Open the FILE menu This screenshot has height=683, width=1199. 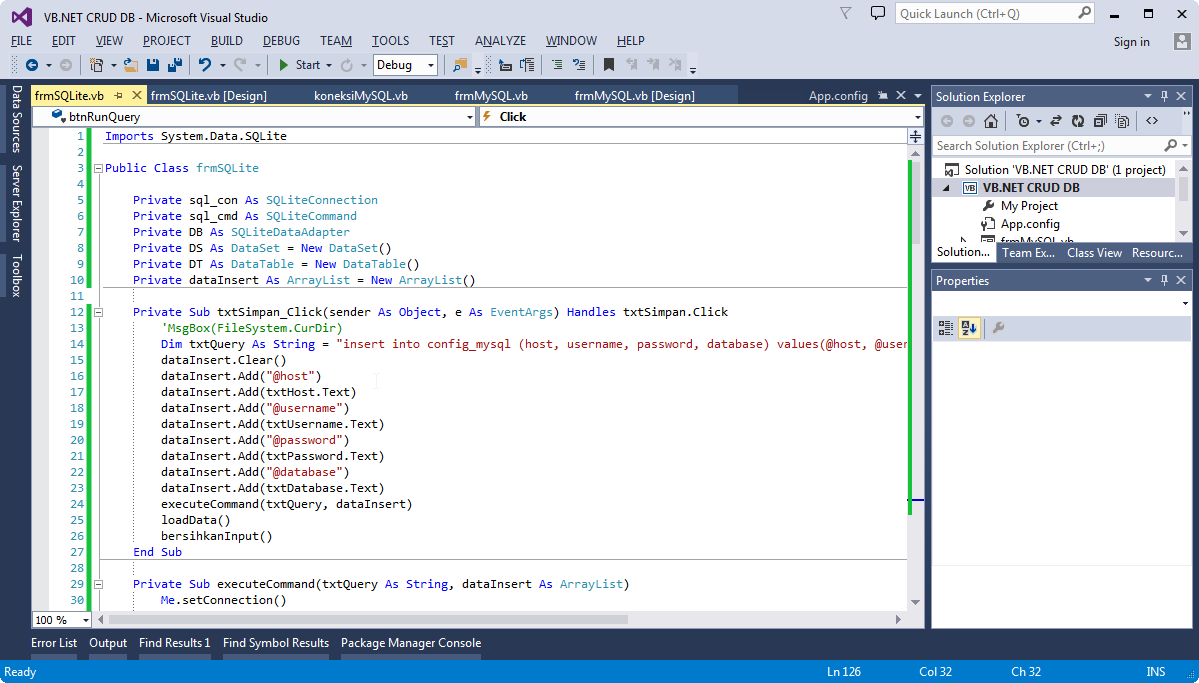pos(21,41)
